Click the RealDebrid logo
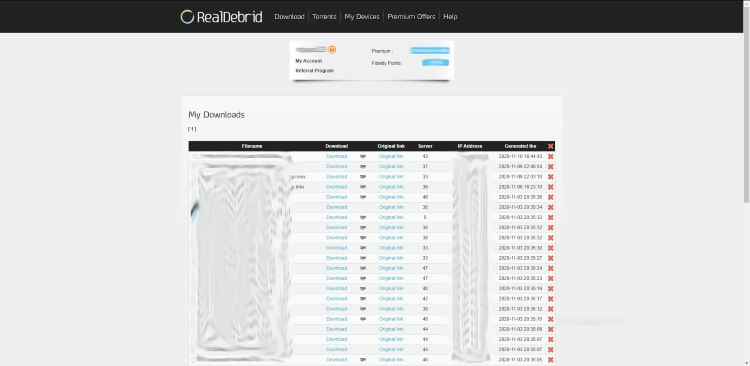This screenshot has width=750, height=366. [x=221, y=17]
